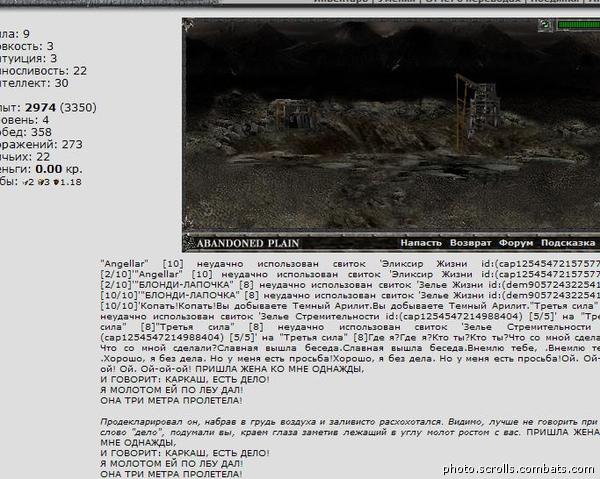Click the first 'И ГОВОРИТ: КАРКАШ, ЕСТЬ ДЕЛО!' line

tap(185, 380)
